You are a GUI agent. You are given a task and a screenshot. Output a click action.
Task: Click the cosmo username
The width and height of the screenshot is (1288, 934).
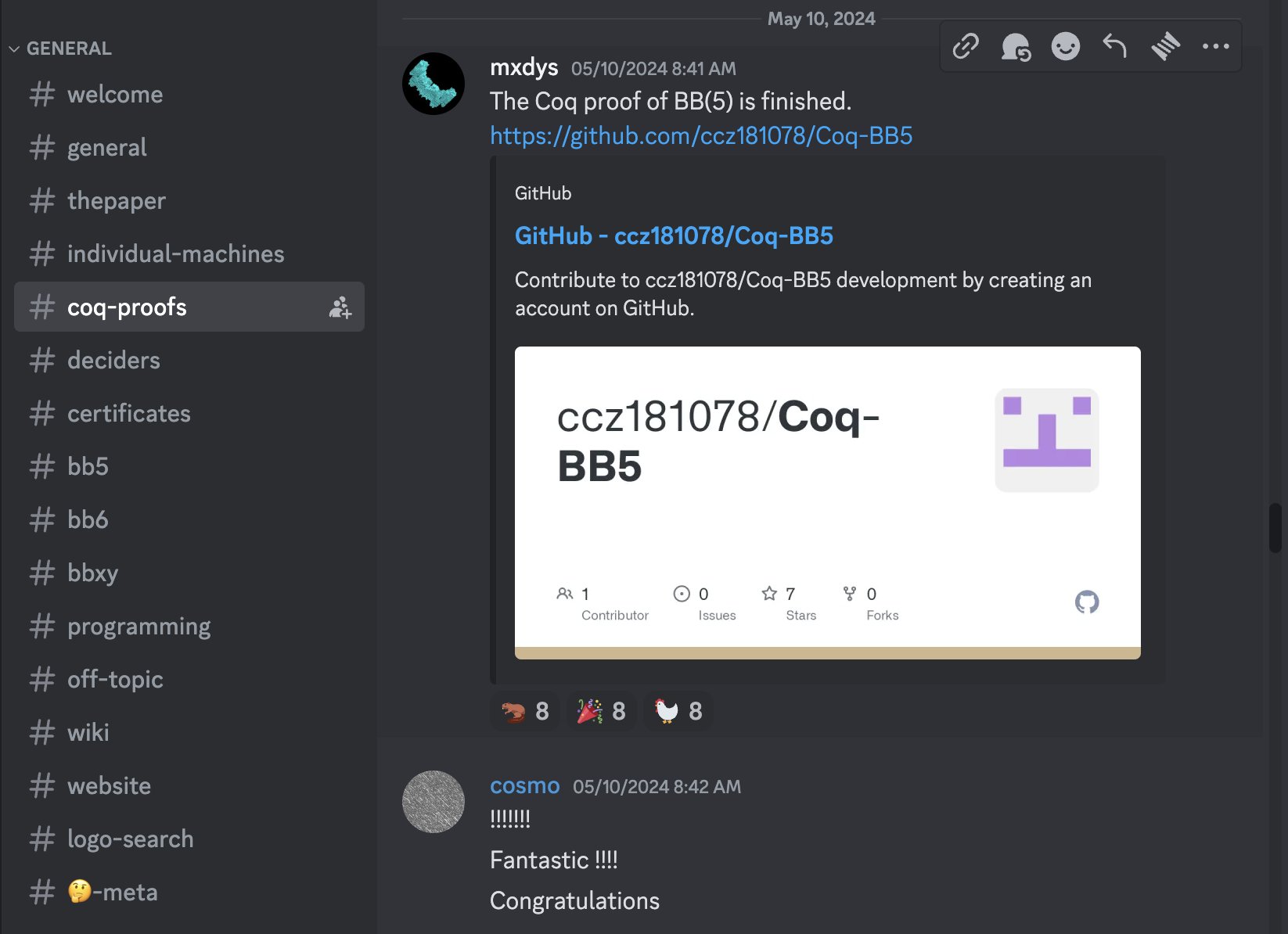[x=525, y=785]
